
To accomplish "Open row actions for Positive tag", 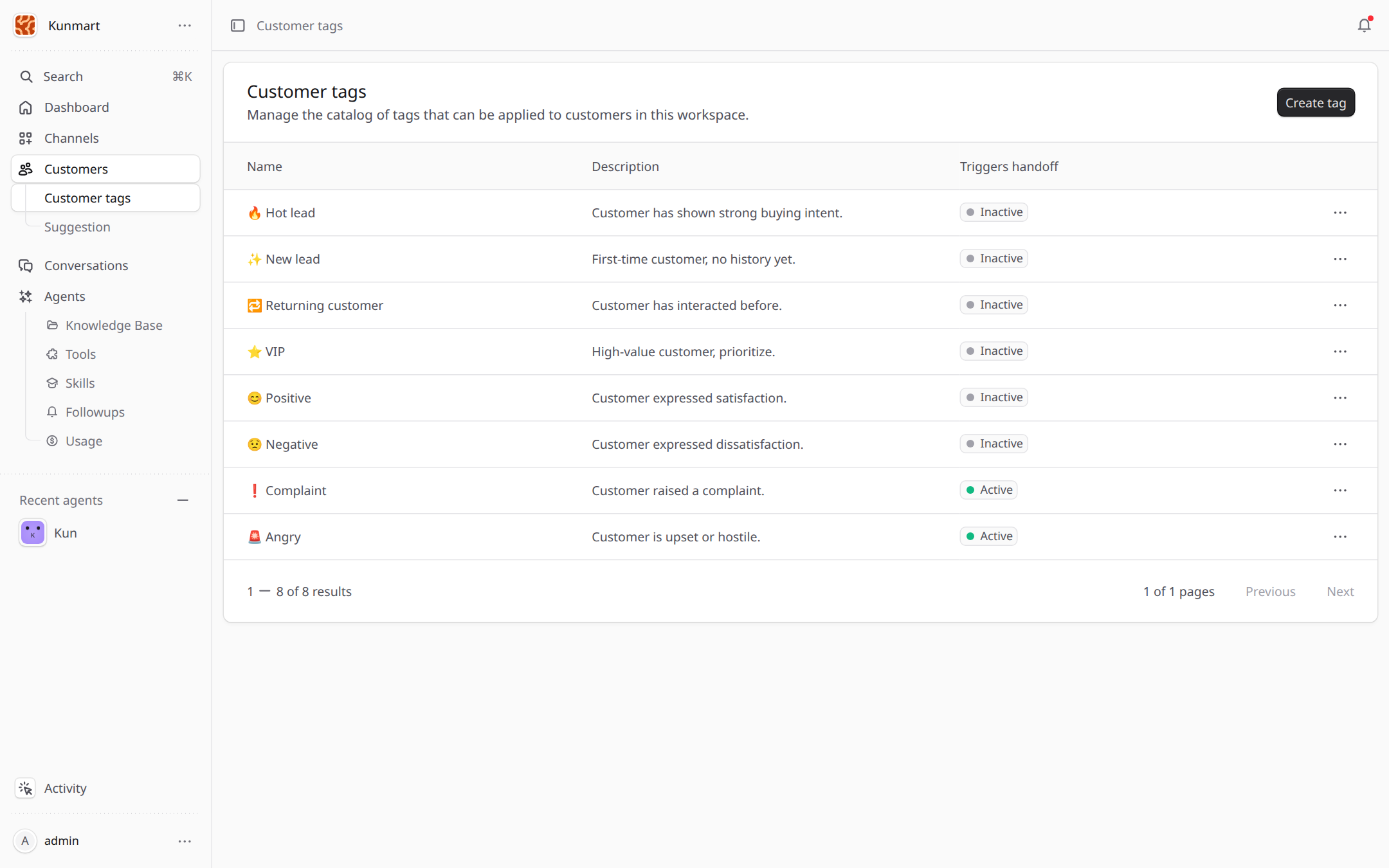I will coord(1340,398).
